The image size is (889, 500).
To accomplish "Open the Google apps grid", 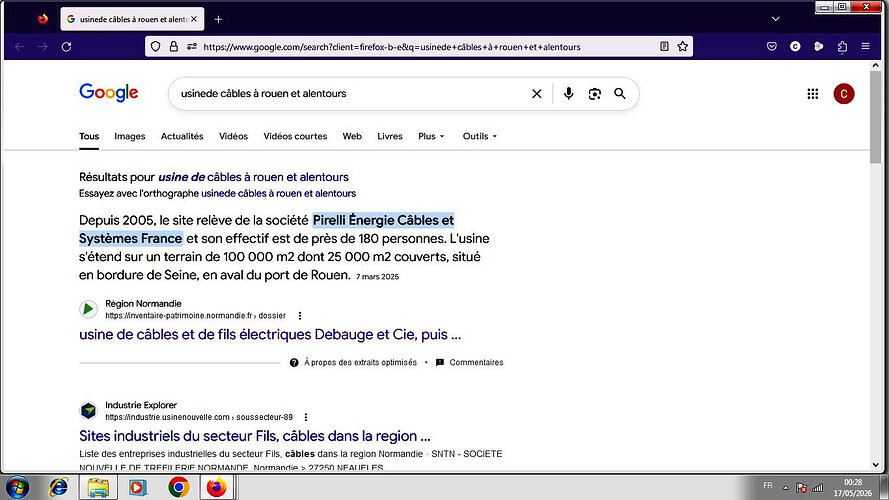I will click(x=812, y=94).
